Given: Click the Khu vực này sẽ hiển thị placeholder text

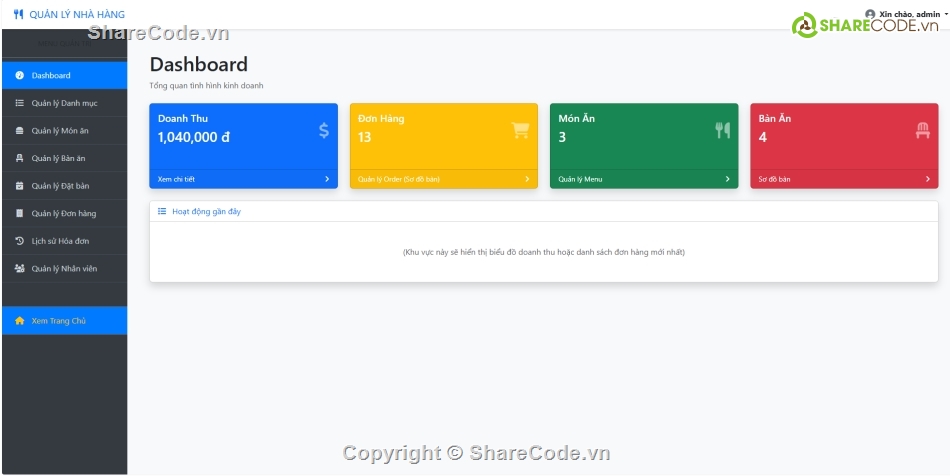Looking at the screenshot, I should pyautogui.click(x=543, y=252).
